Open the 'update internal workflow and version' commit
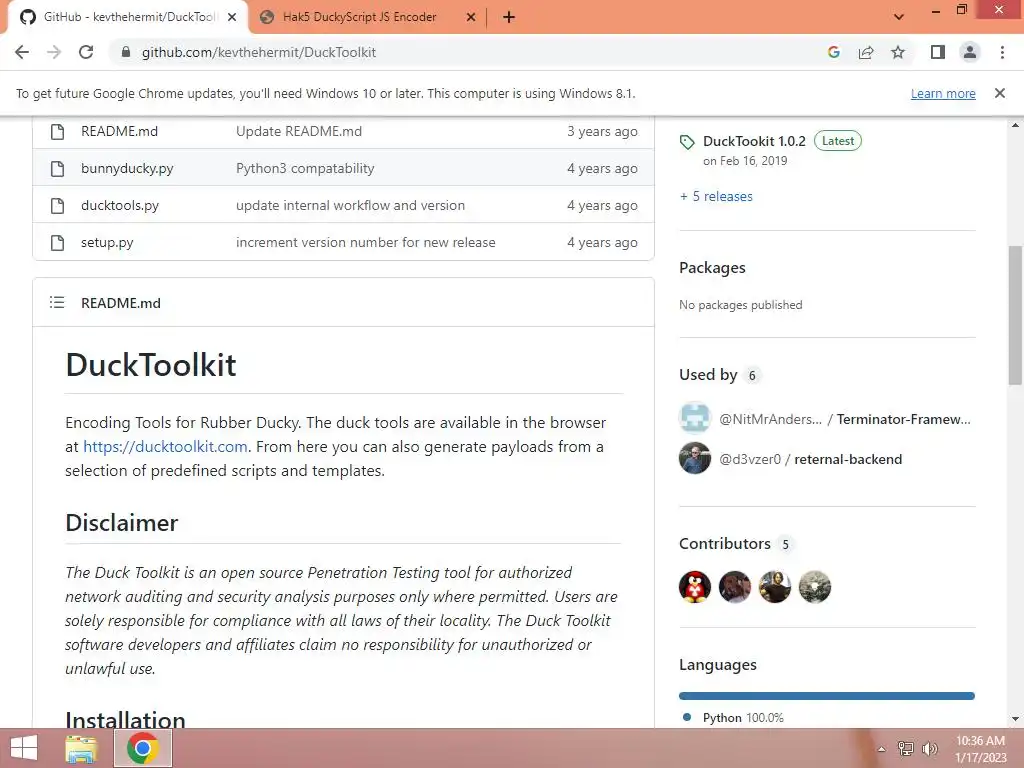The image size is (1024, 768). pyautogui.click(x=351, y=206)
